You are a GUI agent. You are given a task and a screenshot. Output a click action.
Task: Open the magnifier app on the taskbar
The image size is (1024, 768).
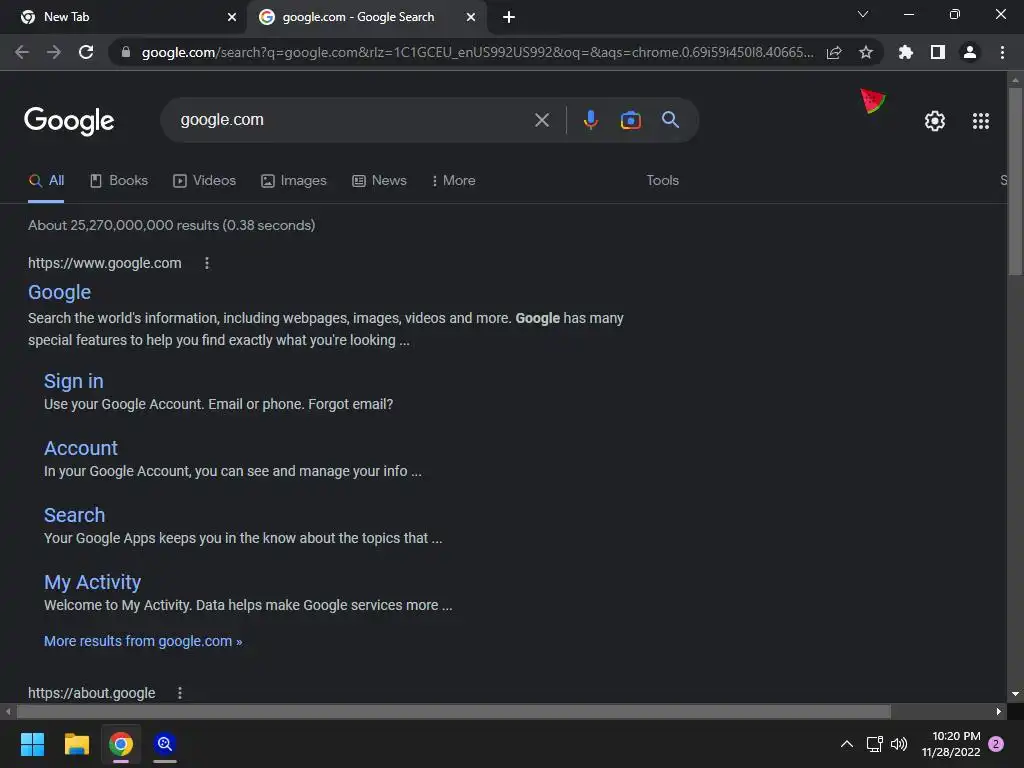pyautogui.click(x=165, y=744)
